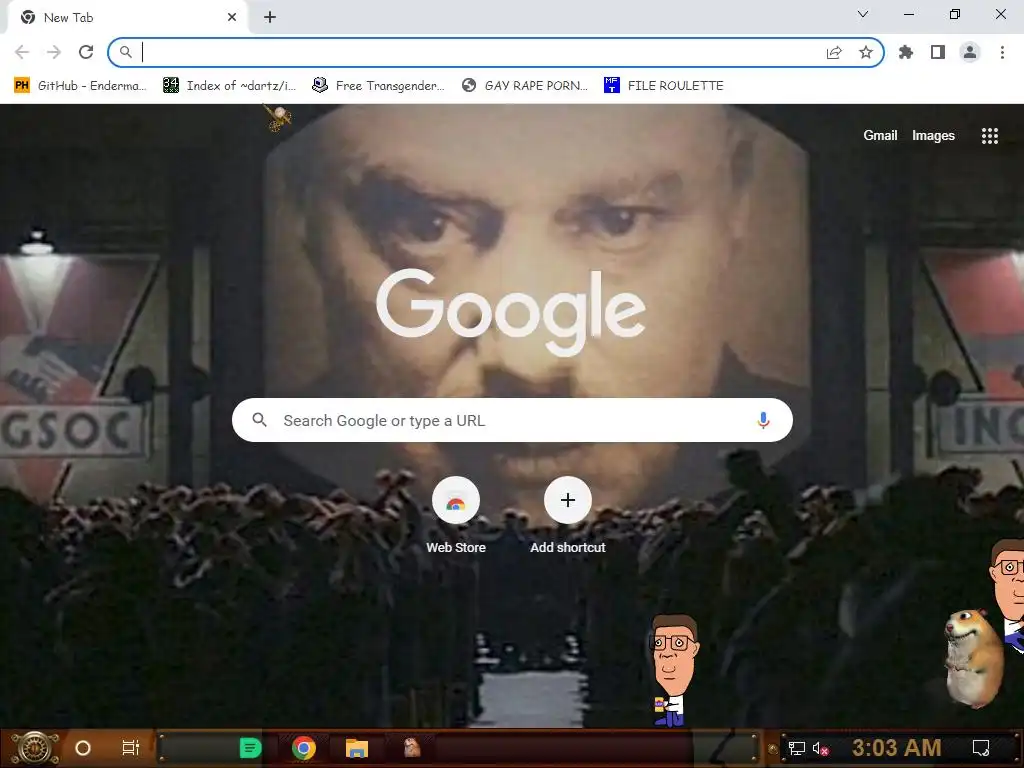This screenshot has height=768, width=1024.
Task: Click the network icon in the system tray
Action: 797,748
